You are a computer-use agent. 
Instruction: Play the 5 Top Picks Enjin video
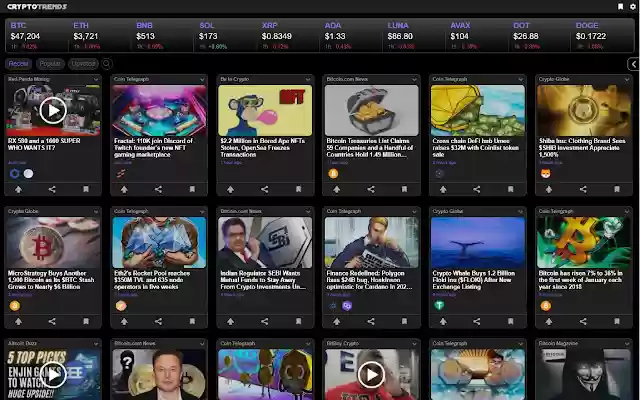(x=53, y=375)
